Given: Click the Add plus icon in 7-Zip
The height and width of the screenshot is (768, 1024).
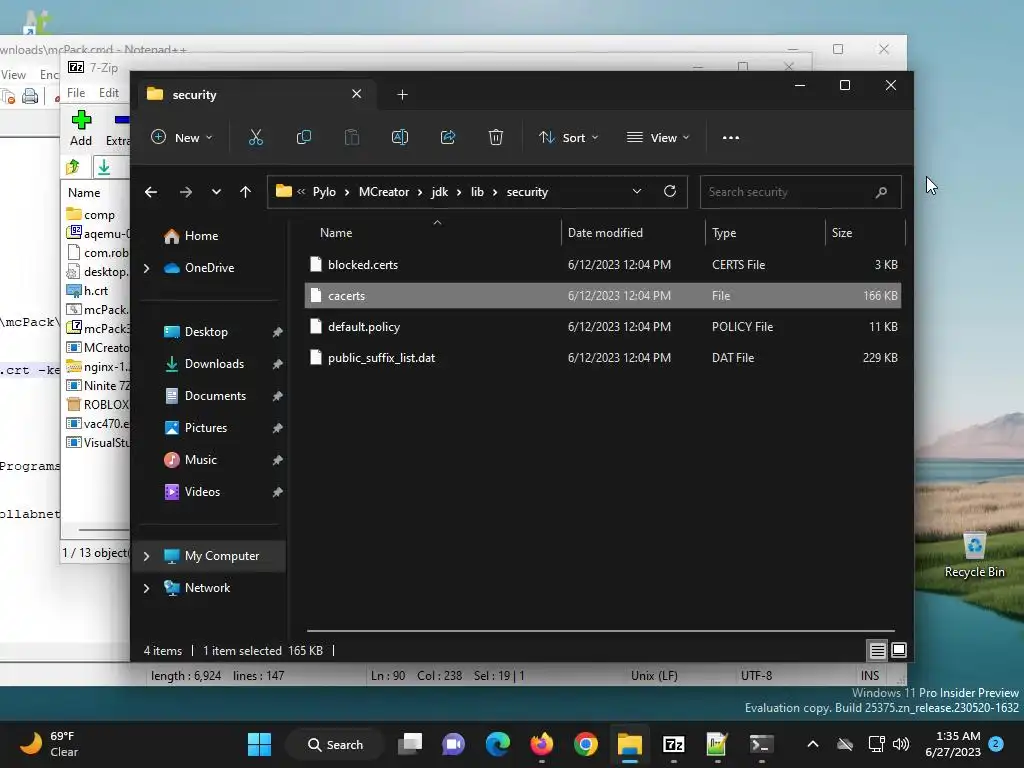Looking at the screenshot, I should coord(81,120).
